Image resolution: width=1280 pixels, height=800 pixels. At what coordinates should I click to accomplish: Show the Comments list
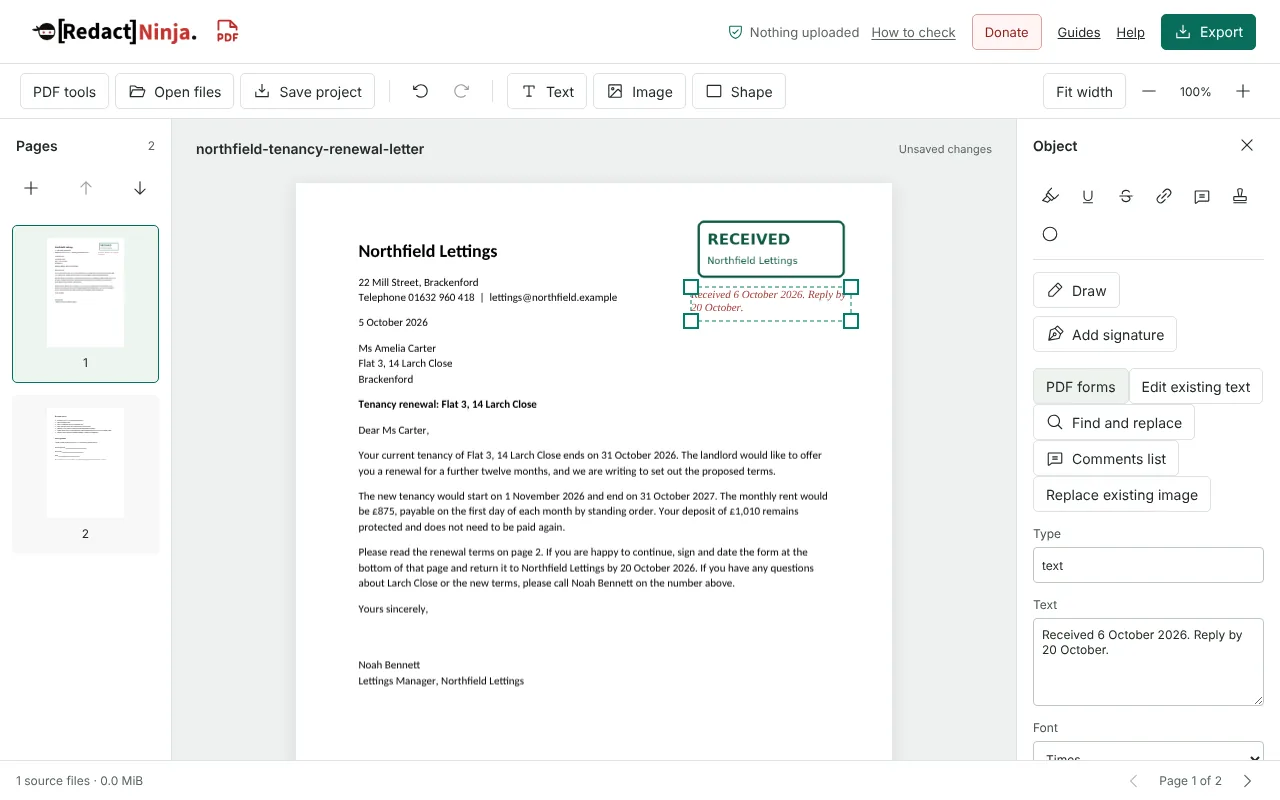click(x=1106, y=459)
